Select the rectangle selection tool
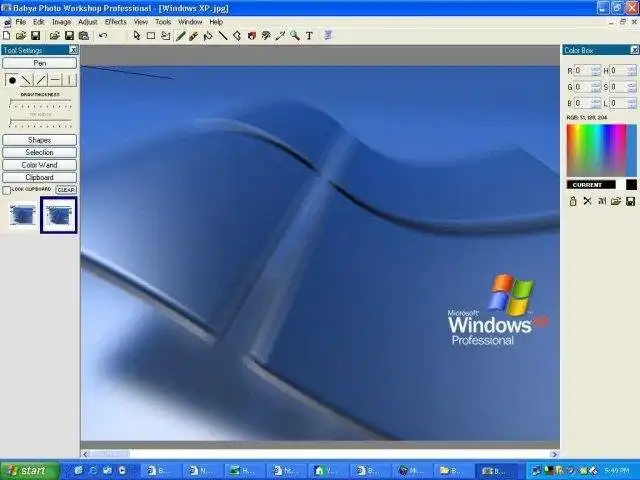640x480 pixels. click(151, 36)
